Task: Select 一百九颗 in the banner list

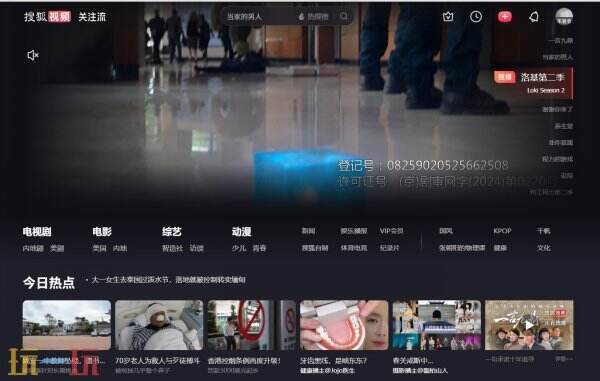Action: tap(561, 40)
